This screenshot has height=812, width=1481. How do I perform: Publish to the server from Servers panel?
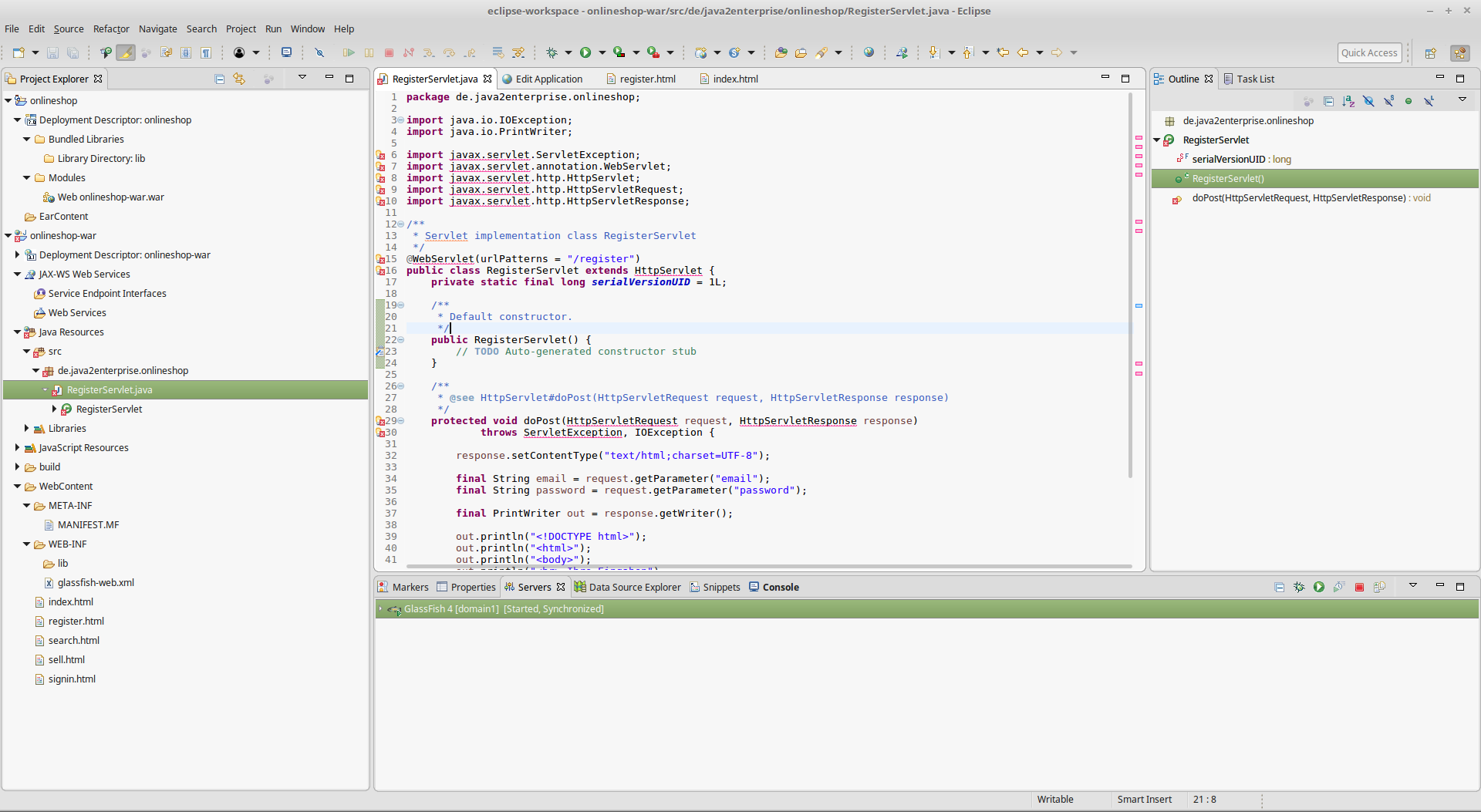tap(1379, 588)
